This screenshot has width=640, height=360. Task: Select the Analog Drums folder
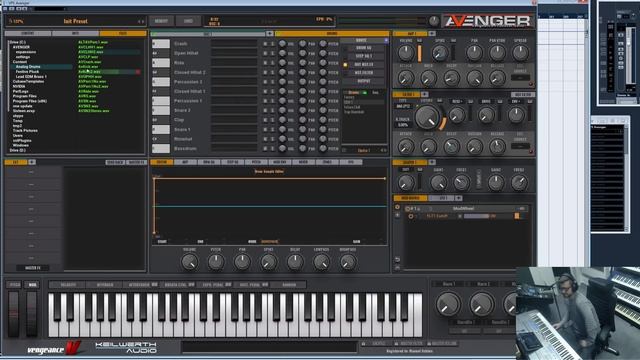pyautogui.click(x=28, y=67)
